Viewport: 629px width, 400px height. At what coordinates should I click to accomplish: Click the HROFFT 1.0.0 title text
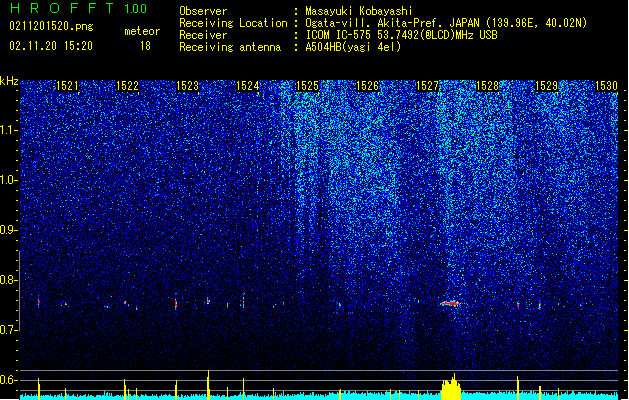point(78,8)
